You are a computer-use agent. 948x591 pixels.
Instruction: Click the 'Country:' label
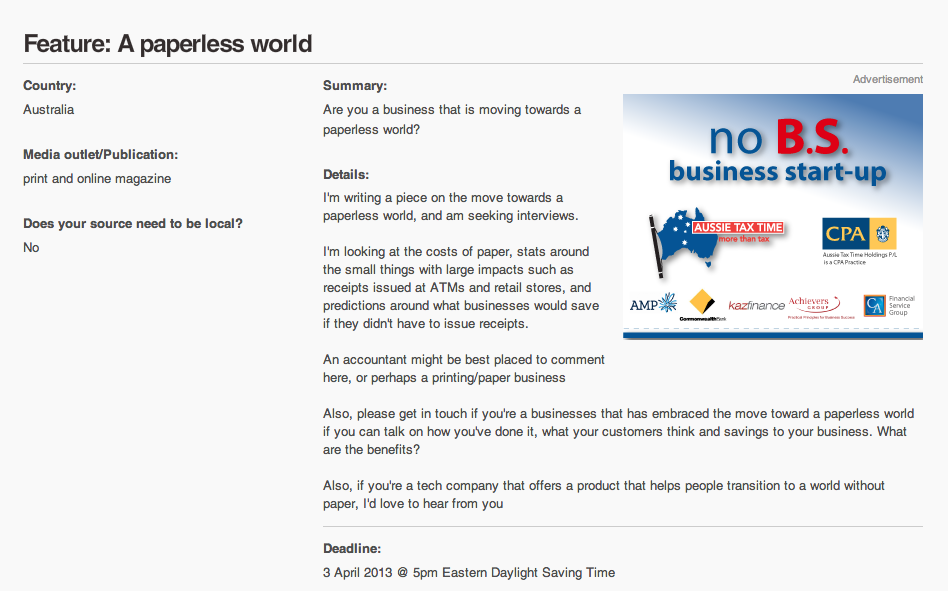50,86
